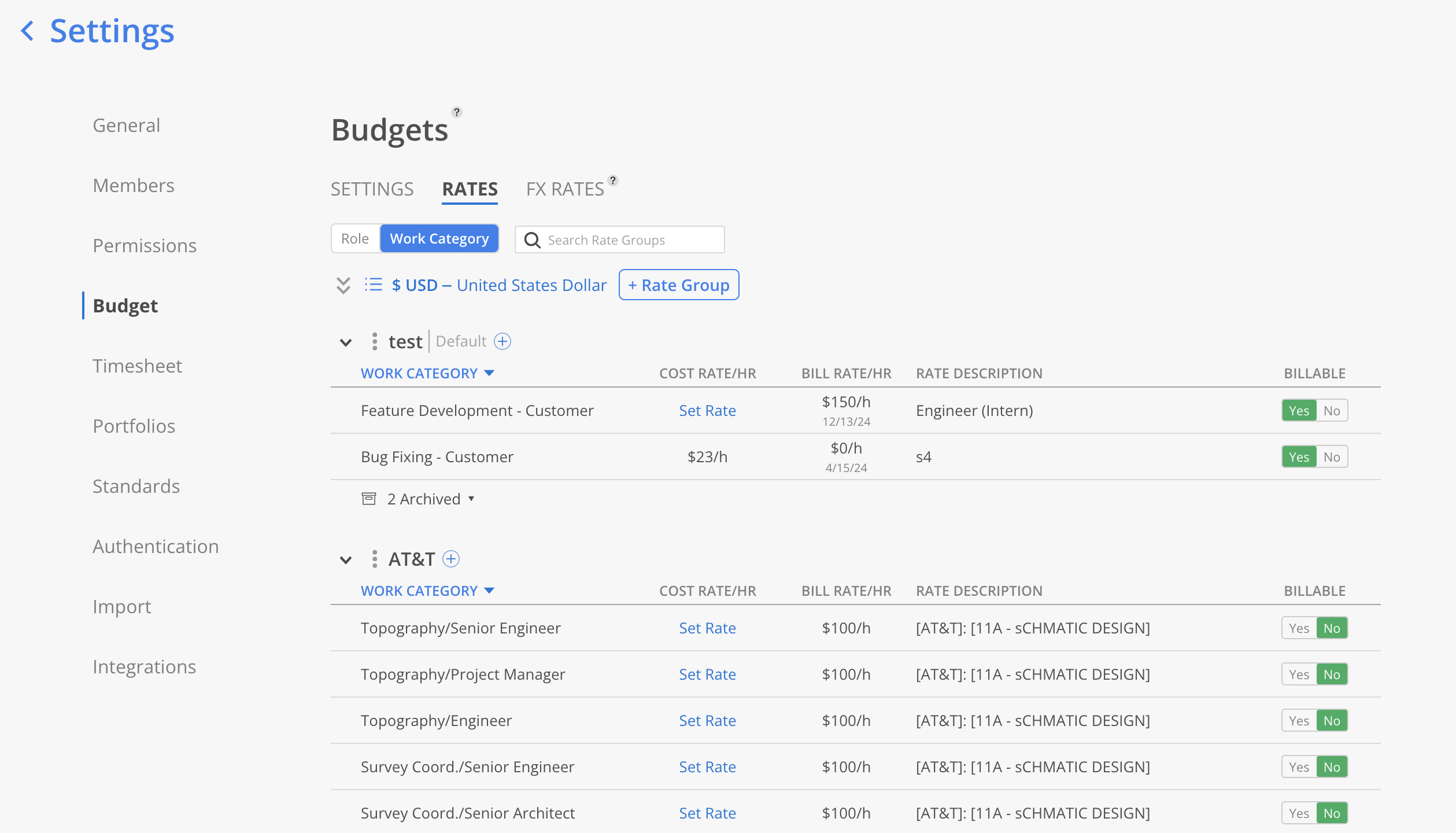
Task: Click the back arrow next to Settings
Action: pos(27,31)
